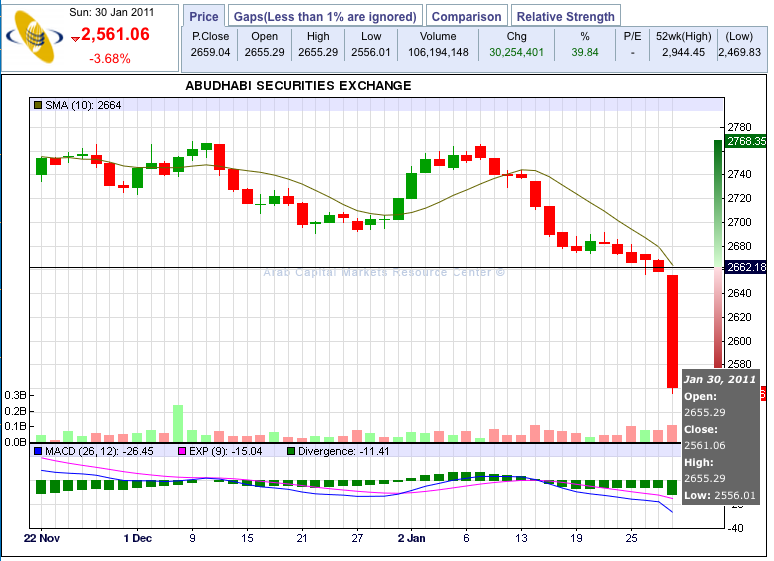Viewport: 774px width, 561px height.
Task: Click the 2662.18 dark price marker
Action: tap(746, 267)
